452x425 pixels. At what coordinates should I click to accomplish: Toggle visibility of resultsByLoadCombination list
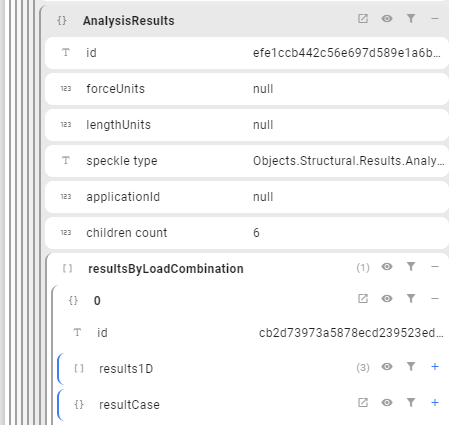click(x=387, y=267)
